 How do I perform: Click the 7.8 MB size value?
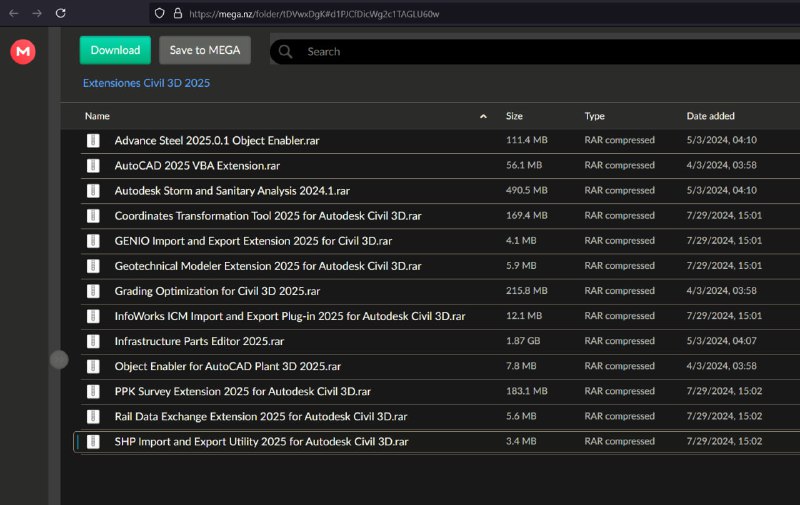pyautogui.click(x=521, y=366)
